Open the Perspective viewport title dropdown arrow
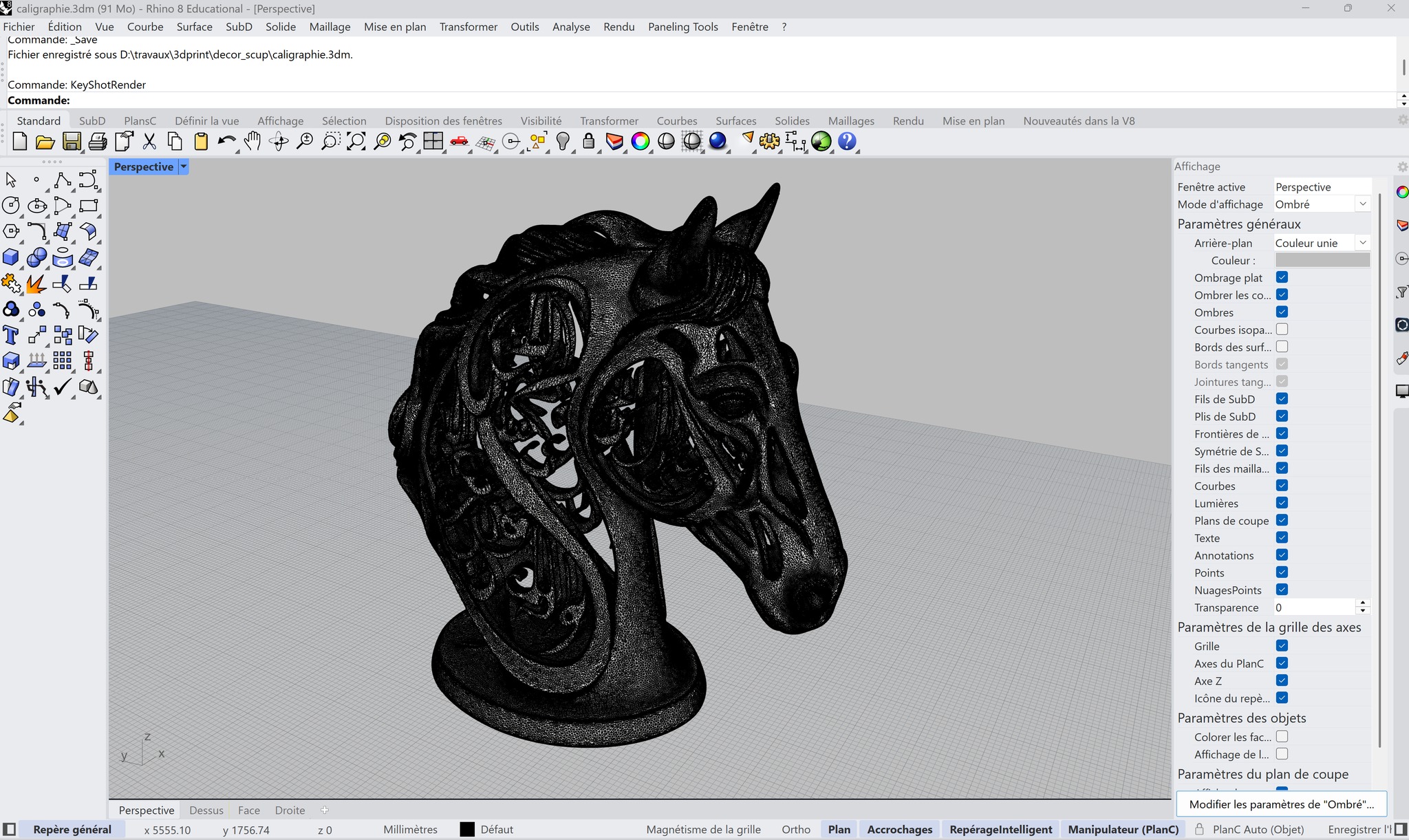The height and width of the screenshot is (840, 1409). tap(184, 166)
